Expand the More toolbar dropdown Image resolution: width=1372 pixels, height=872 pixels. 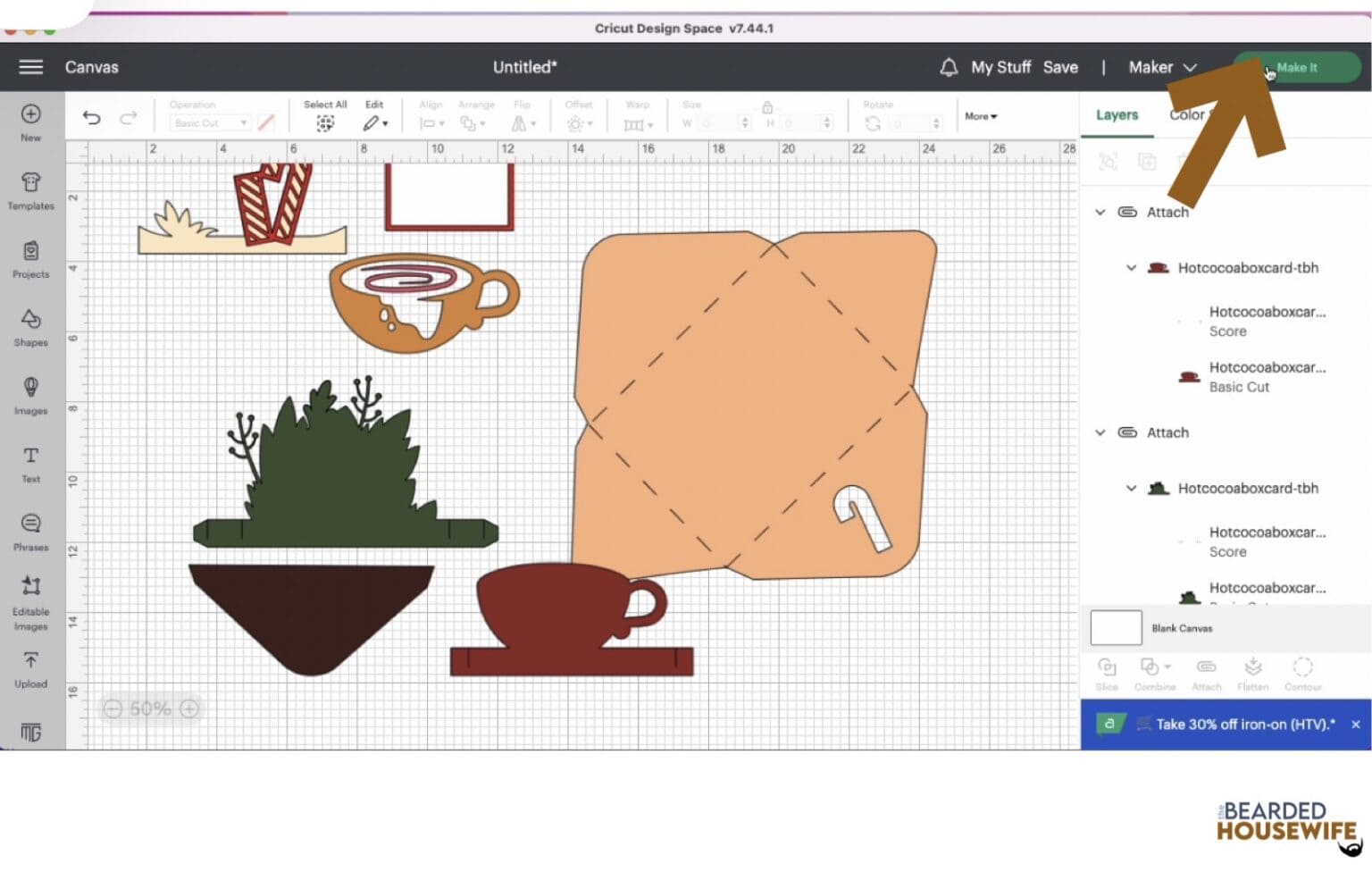click(x=981, y=116)
